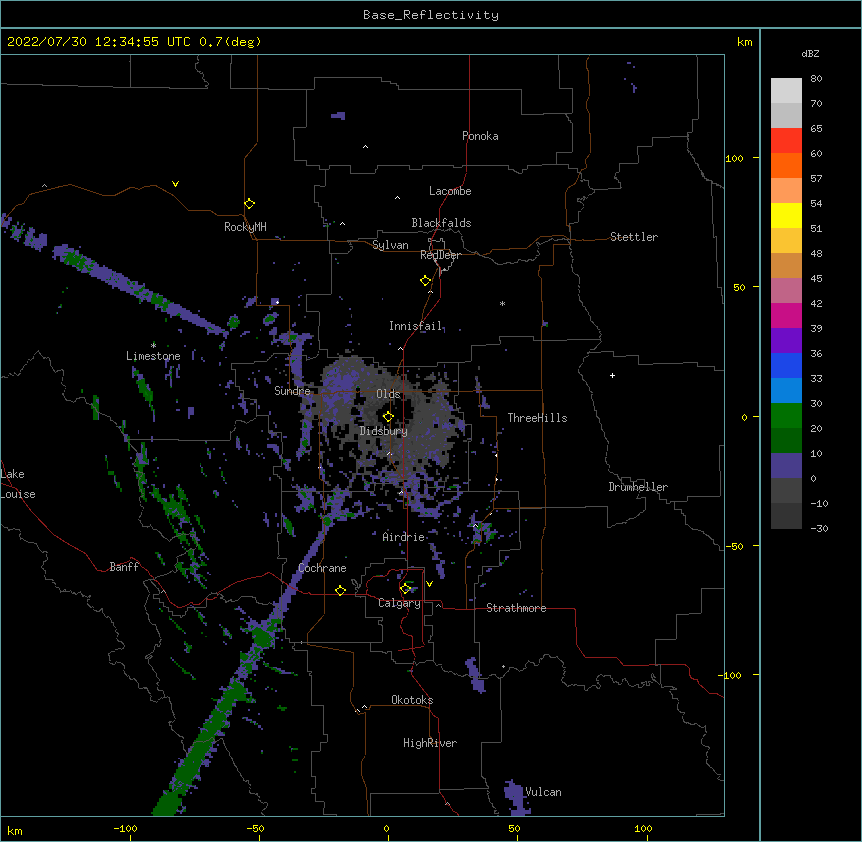Click the yellow diamond marker south of RedDeer
This screenshot has height=842, width=862.
(426, 281)
